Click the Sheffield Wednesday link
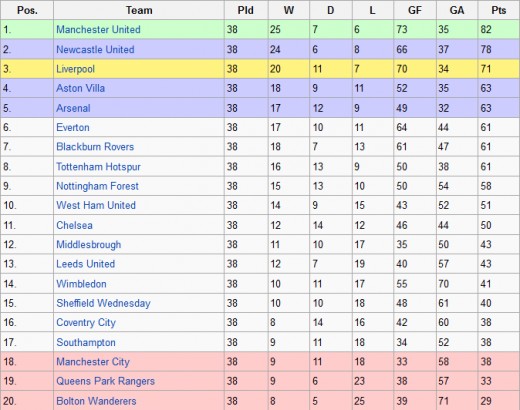Image resolution: width=520 pixels, height=410 pixels. (x=103, y=303)
